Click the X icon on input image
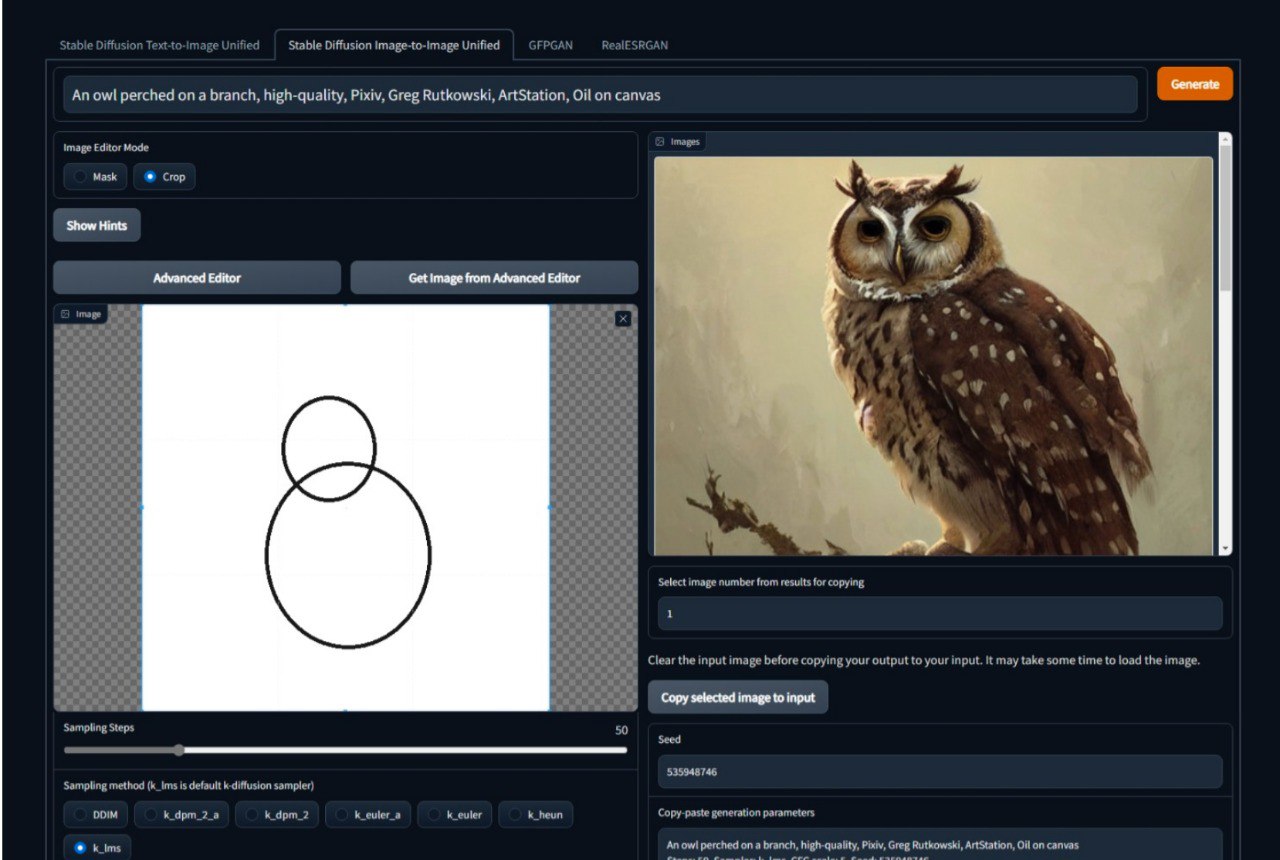Screen dimensions: 1280x860 623,318
